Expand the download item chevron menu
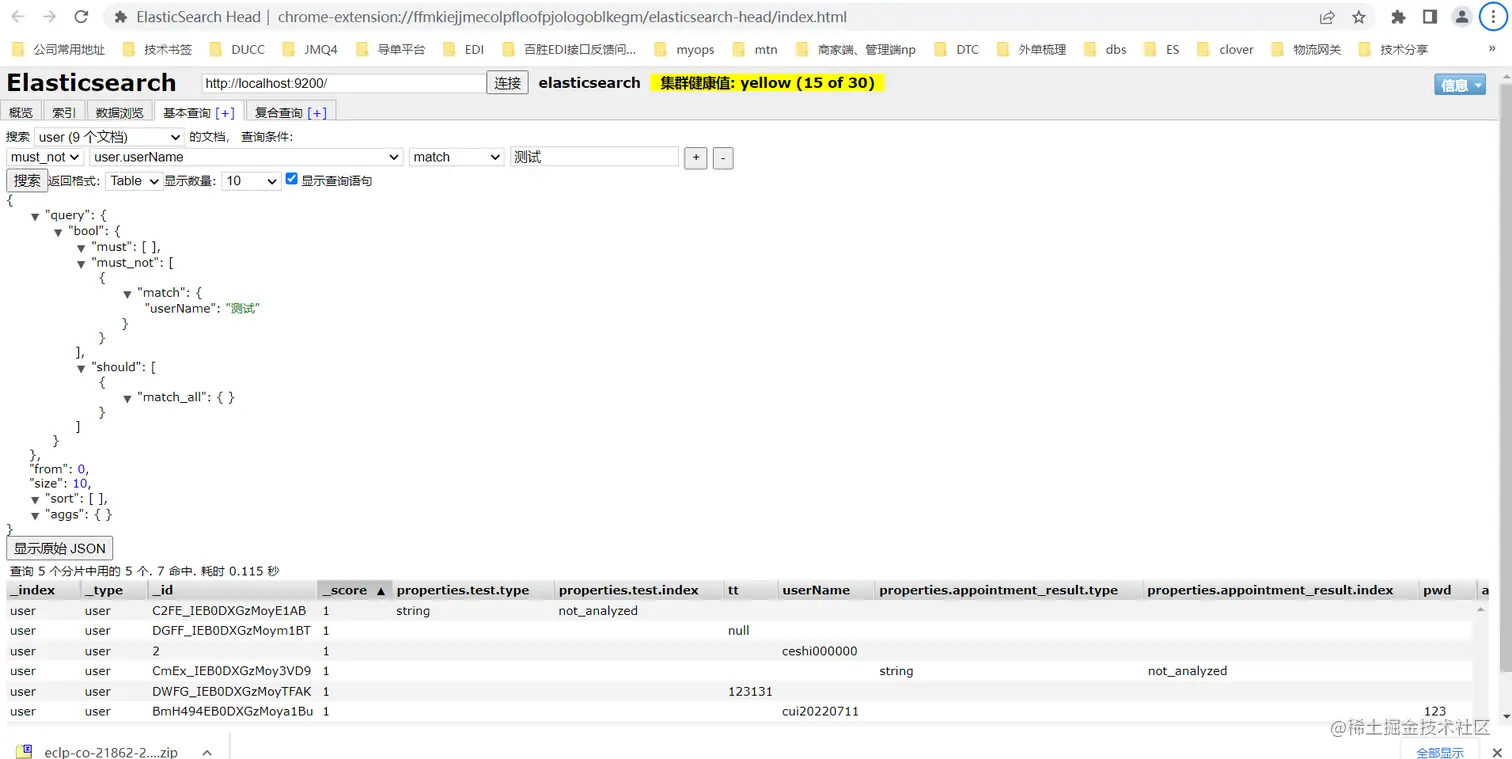Image resolution: width=1512 pixels, height=759 pixels. click(207, 752)
